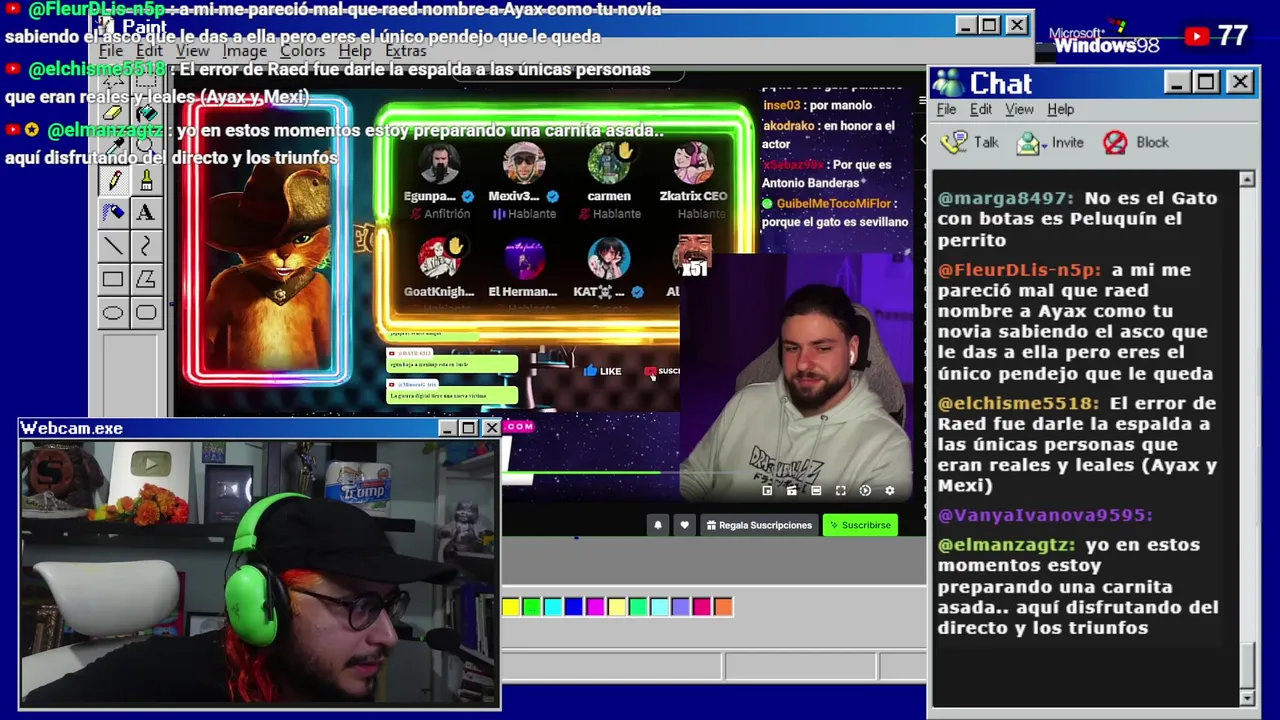This screenshot has height=720, width=1280.
Task: Click GuibelMeTocoMiFlor name in stream chat
Action: pos(833,203)
